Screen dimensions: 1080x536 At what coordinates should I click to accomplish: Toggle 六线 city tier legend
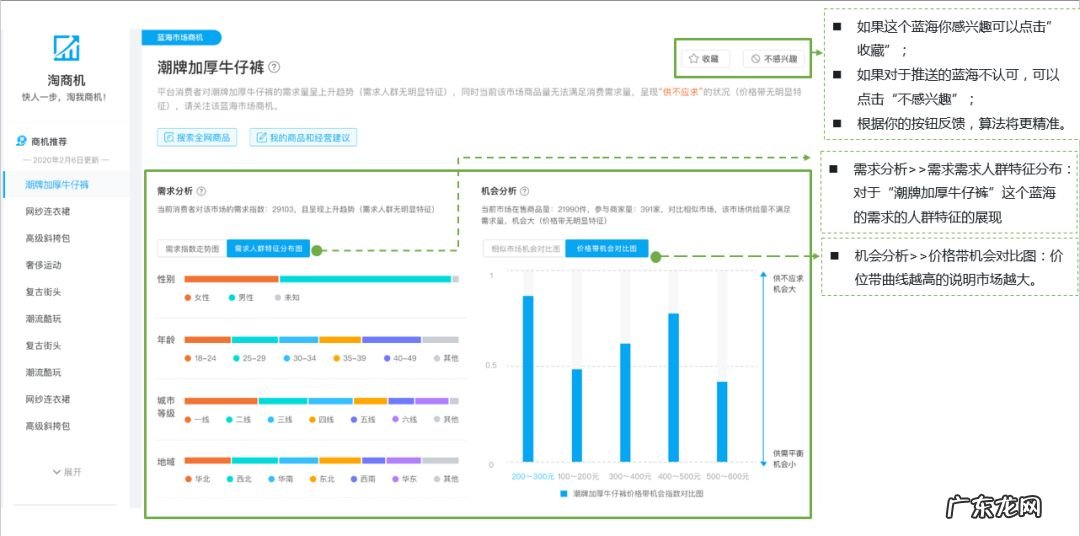(405, 419)
